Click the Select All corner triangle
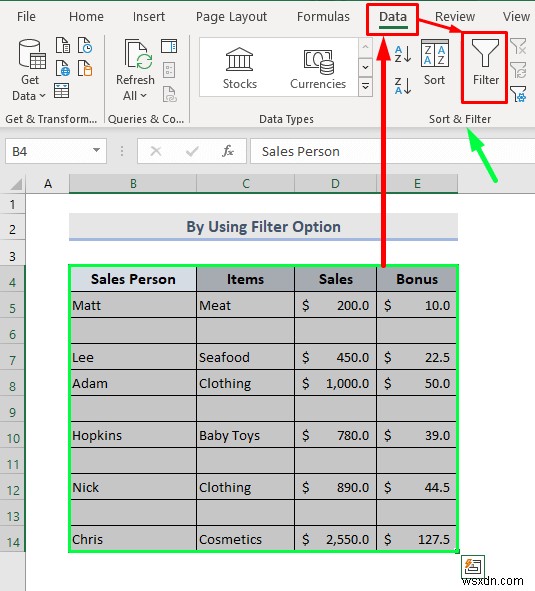The width and height of the screenshot is (535, 591). (x=16, y=184)
